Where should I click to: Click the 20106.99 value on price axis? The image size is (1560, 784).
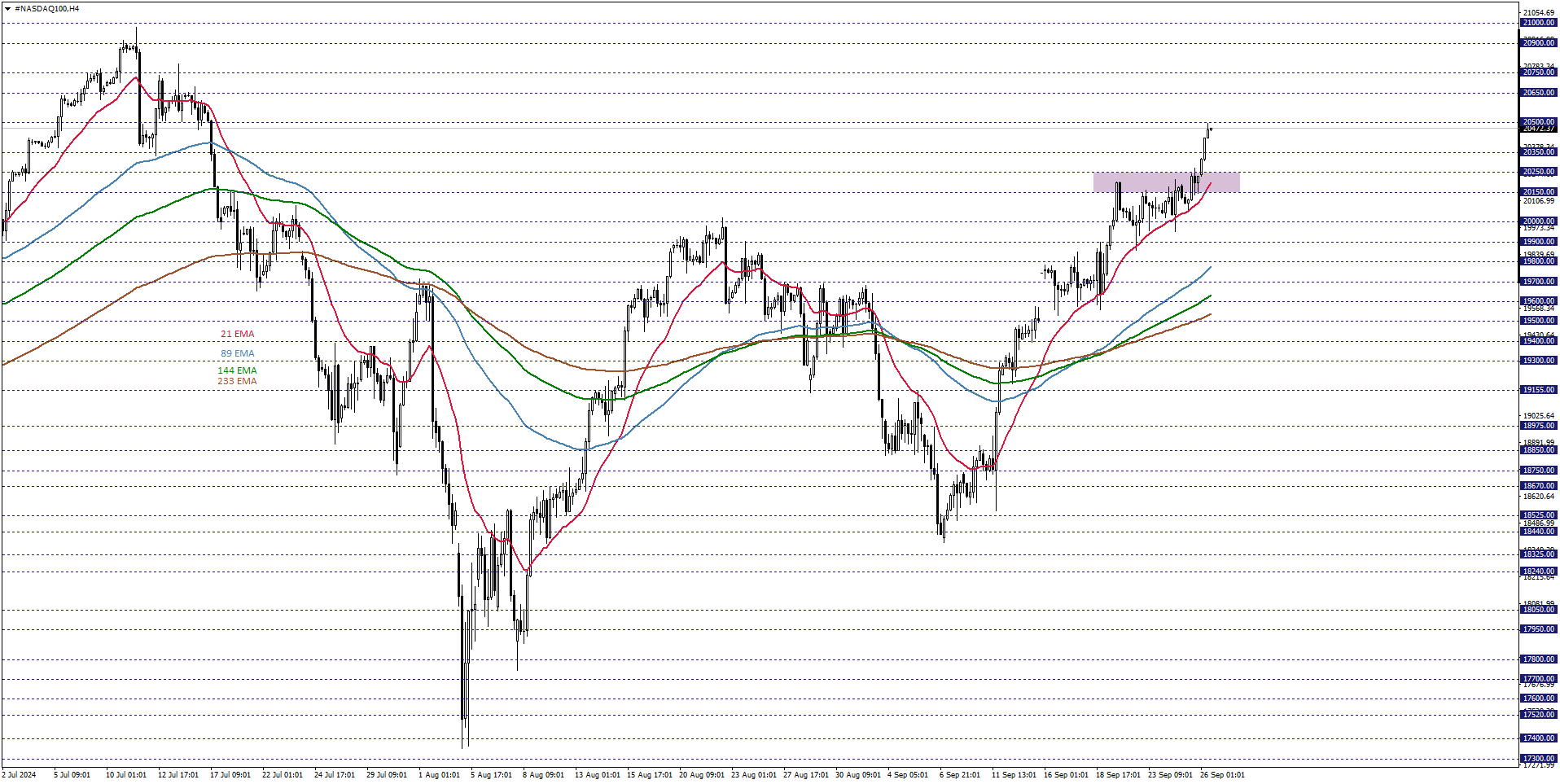click(x=1539, y=201)
